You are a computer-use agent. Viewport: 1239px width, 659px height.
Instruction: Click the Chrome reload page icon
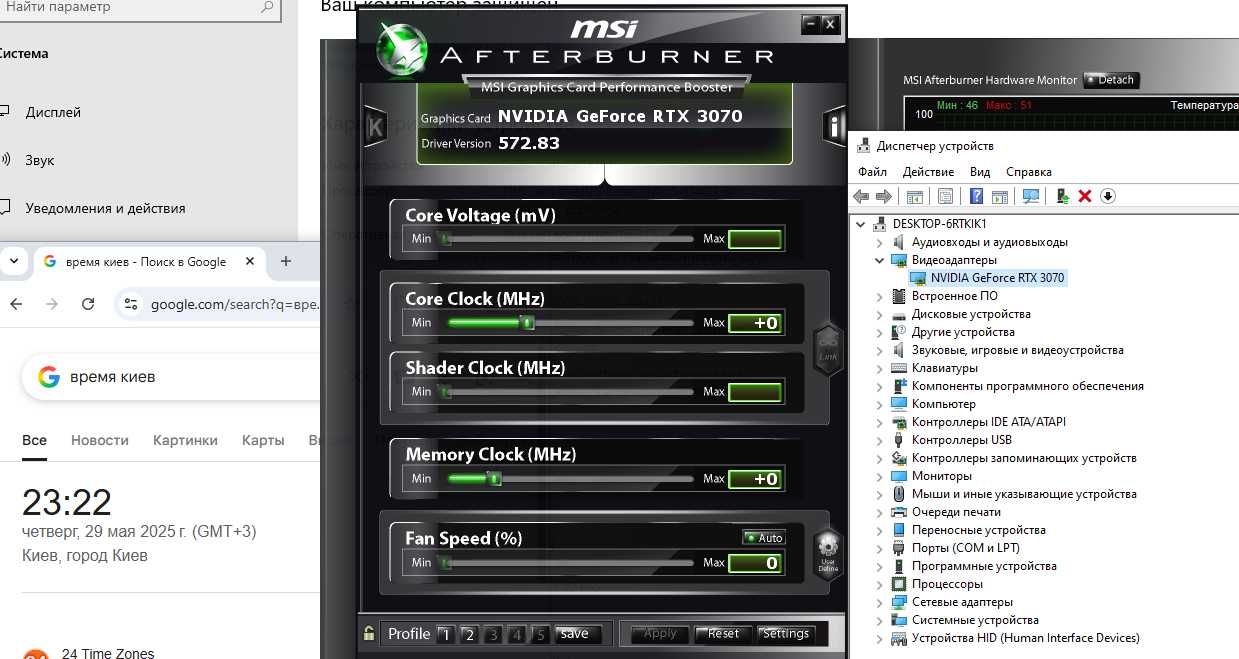[88, 304]
